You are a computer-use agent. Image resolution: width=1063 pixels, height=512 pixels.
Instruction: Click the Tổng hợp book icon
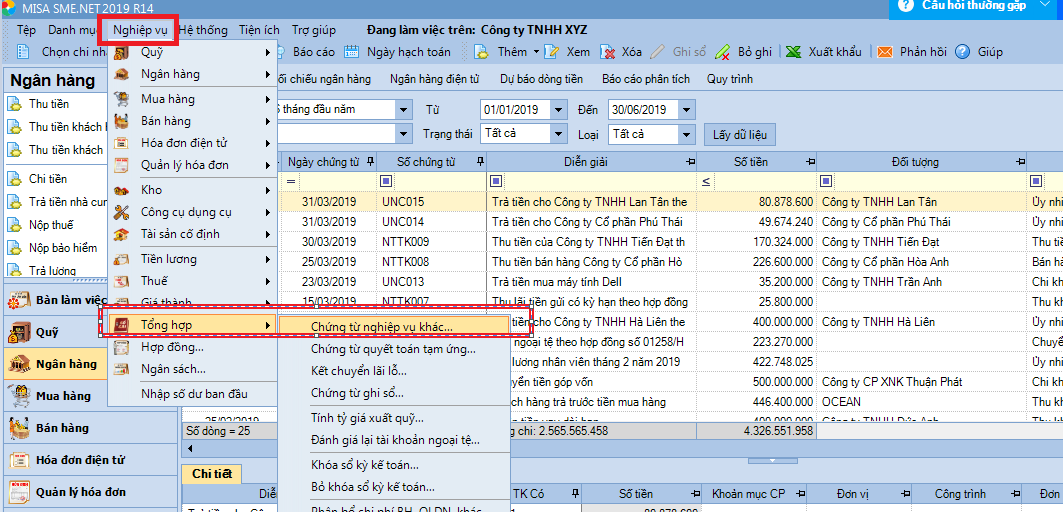click(x=121, y=326)
